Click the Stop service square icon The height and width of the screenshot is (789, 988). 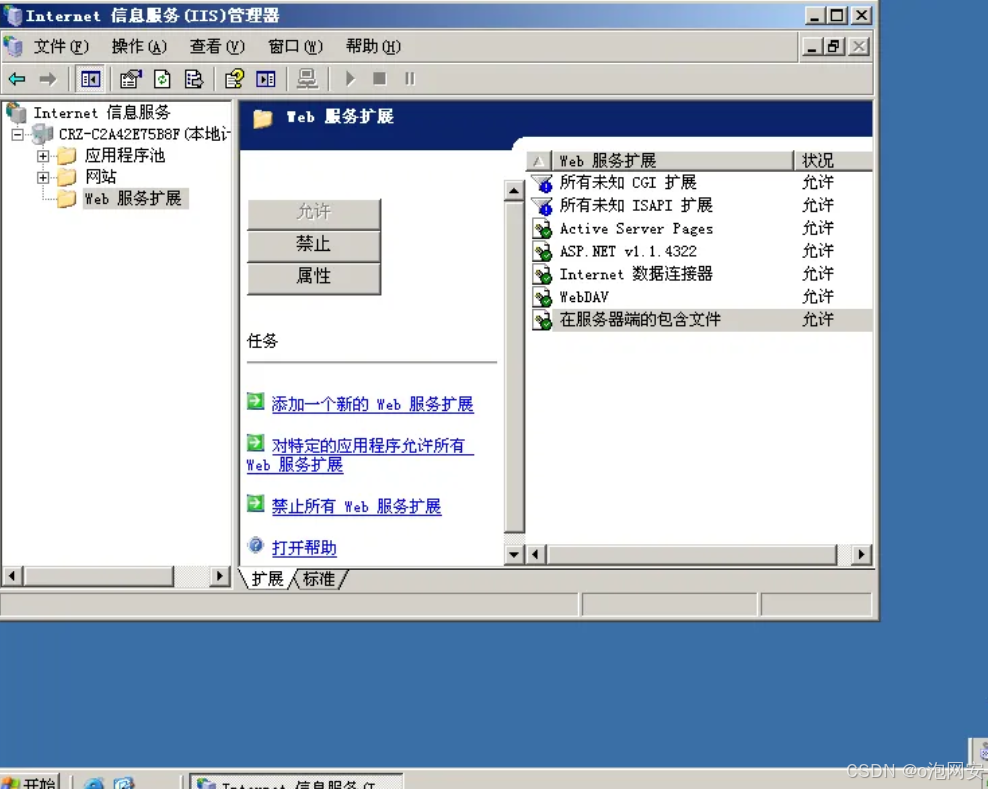379,78
